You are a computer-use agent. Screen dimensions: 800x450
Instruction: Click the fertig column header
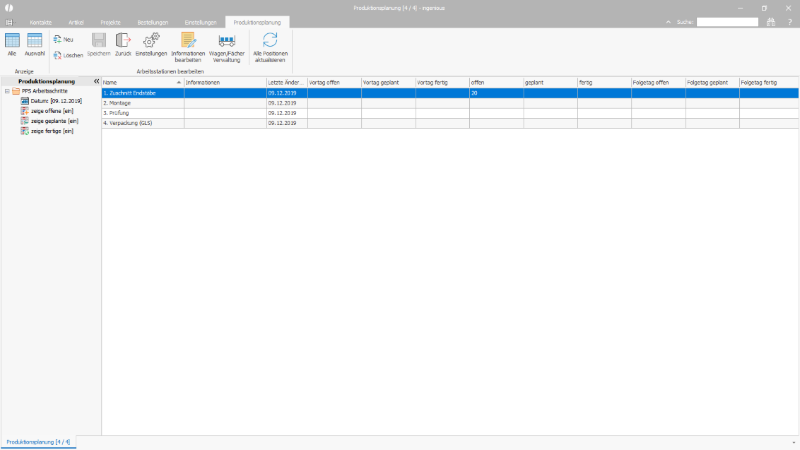[605, 82]
